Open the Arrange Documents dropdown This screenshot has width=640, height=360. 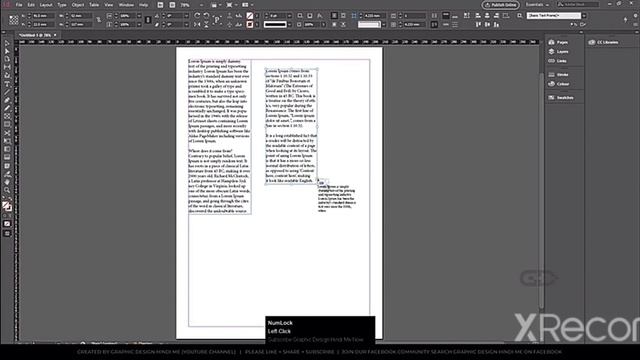(x=247, y=5)
